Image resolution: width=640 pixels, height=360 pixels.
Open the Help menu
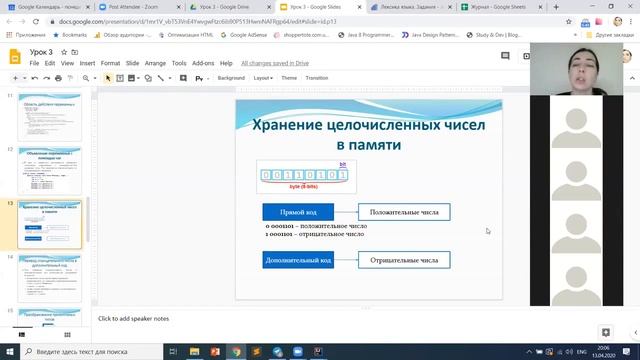coord(226,63)
